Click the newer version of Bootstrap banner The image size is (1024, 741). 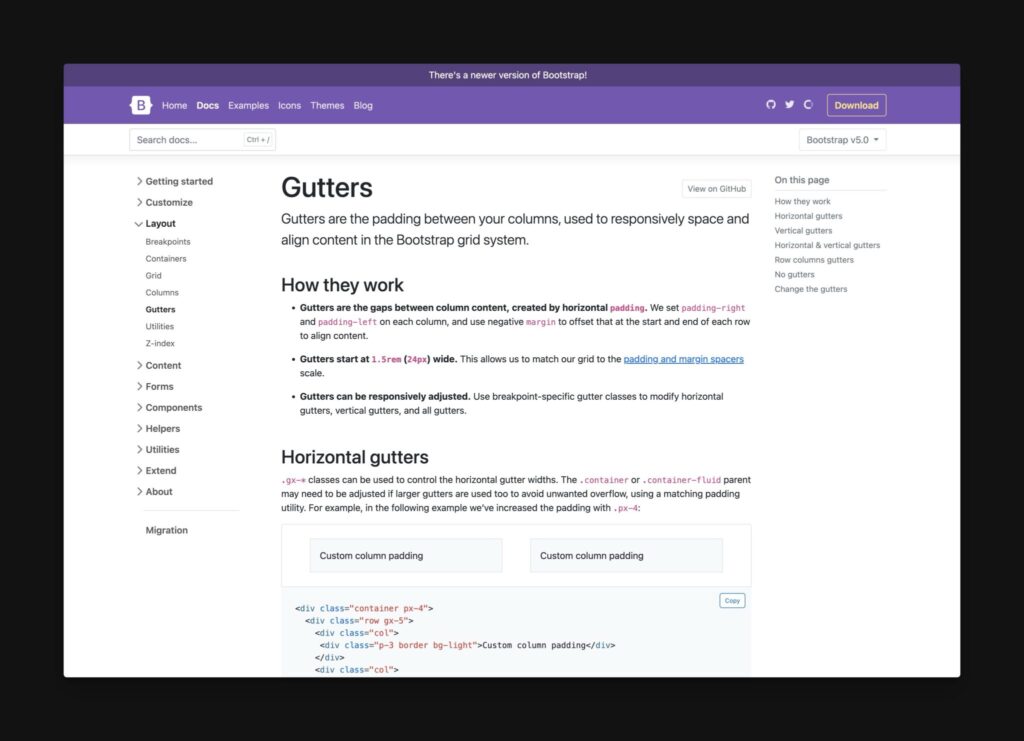click(507, 75)
